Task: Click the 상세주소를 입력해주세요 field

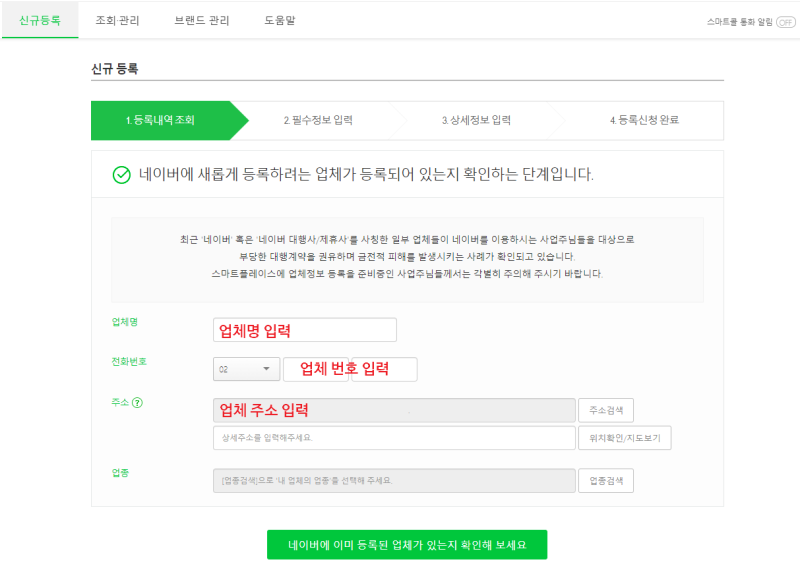Action: point(394,438)
